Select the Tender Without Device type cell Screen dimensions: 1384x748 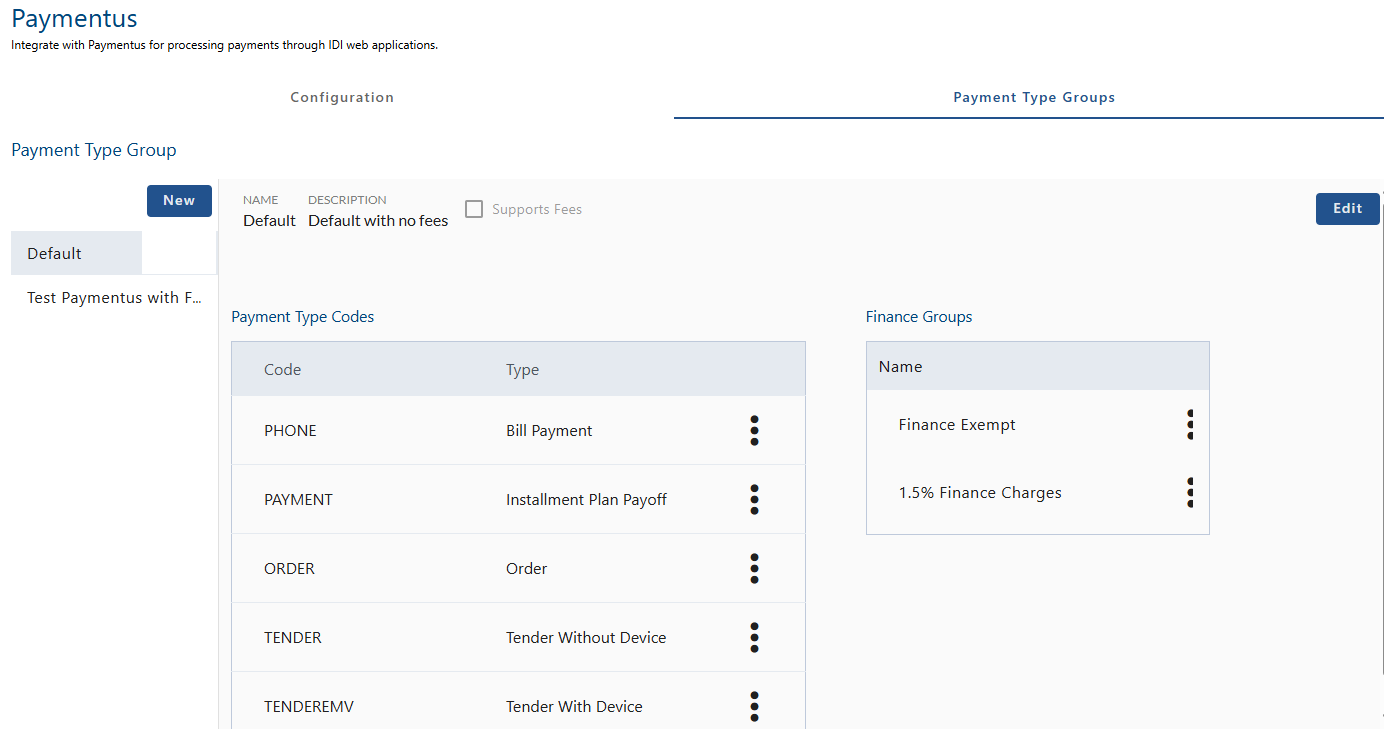click(x=586, y=637)
